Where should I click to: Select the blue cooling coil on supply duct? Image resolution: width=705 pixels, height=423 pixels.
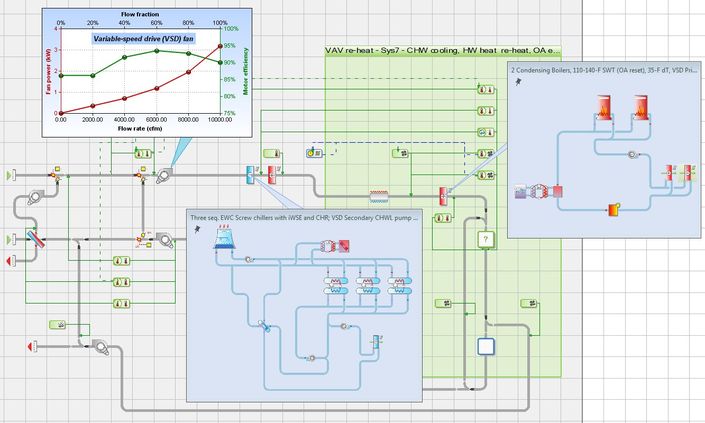tap(250, 175)
